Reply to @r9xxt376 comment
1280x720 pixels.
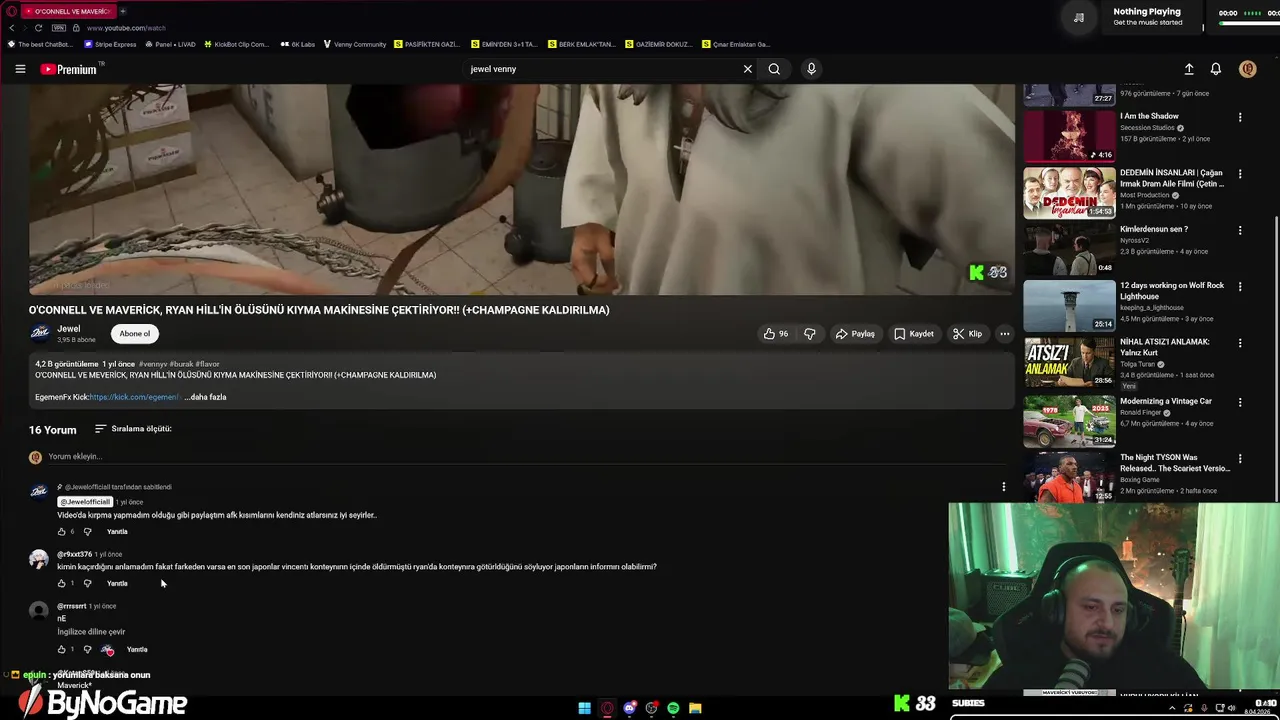117,584
